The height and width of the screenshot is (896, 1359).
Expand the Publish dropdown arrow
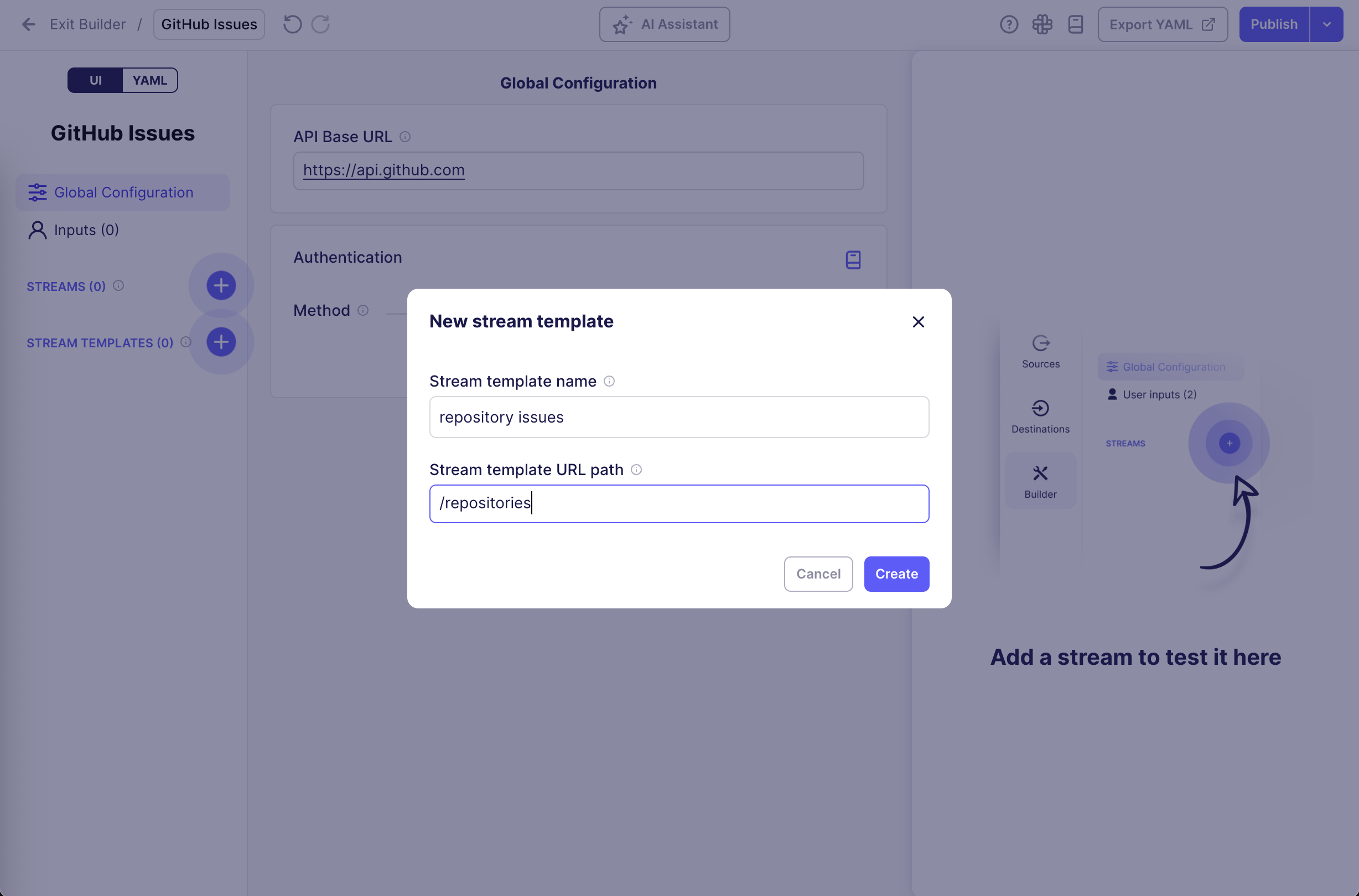(1326, 24)
